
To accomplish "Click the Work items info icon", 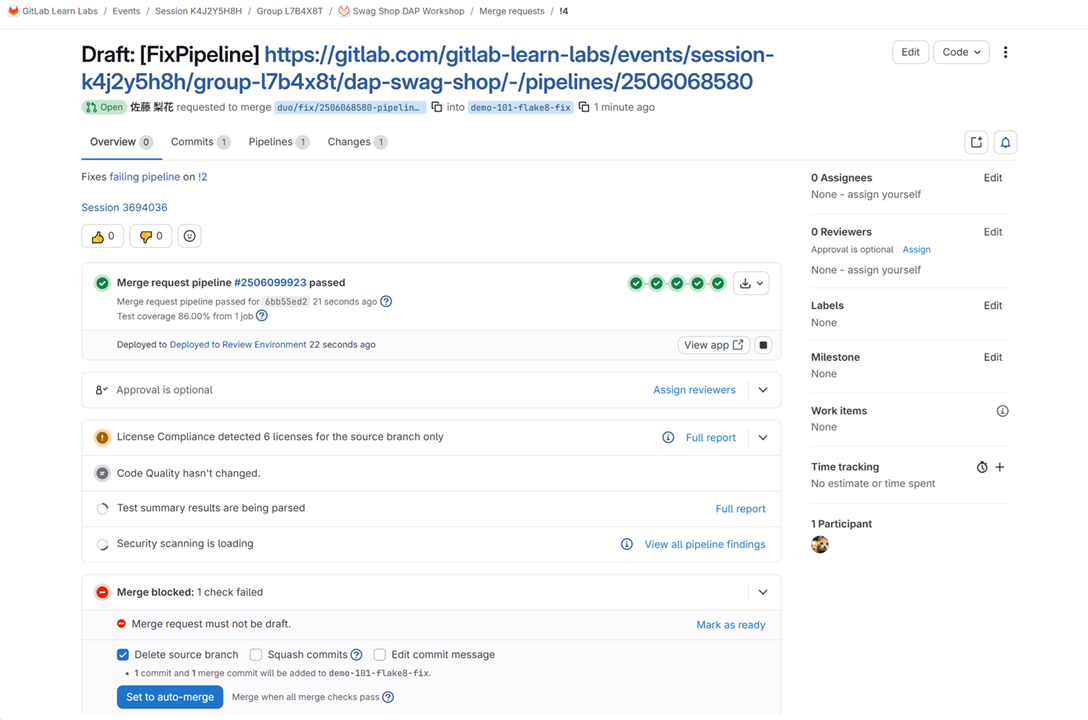I will pos(1002,411).
